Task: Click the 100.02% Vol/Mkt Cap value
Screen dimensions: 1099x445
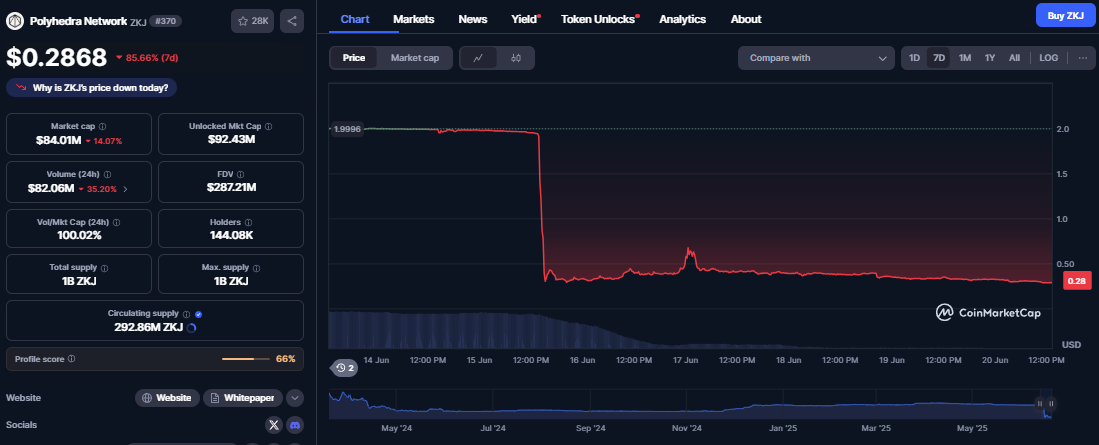Action: tap(79, 235)
